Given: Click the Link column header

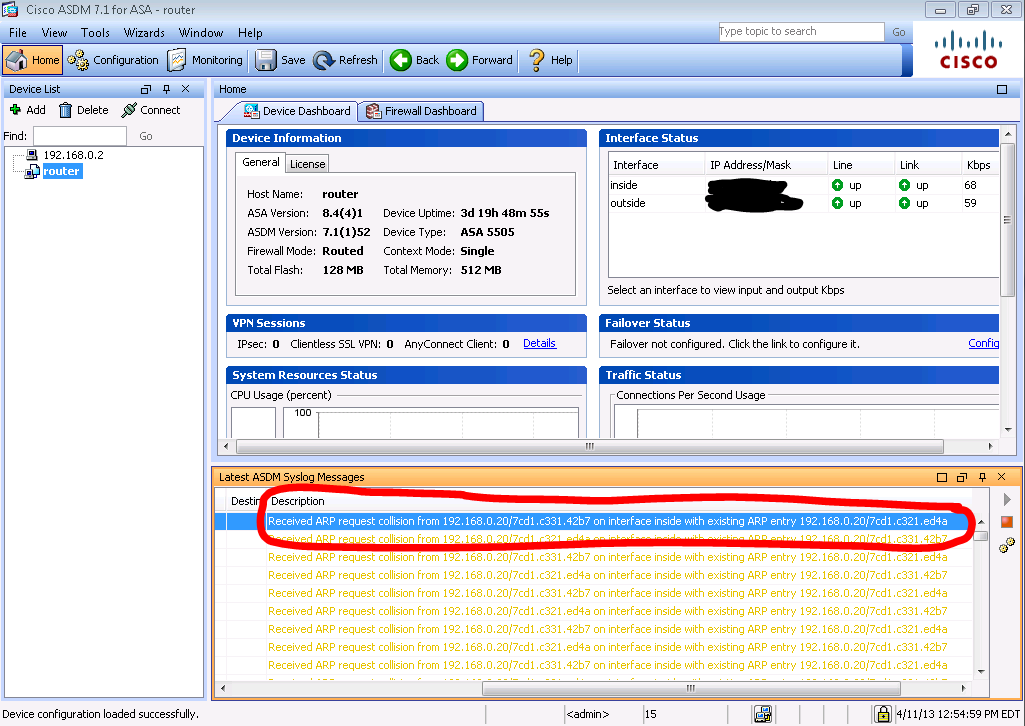Looking at the screenshot, I should pos(928,165).
